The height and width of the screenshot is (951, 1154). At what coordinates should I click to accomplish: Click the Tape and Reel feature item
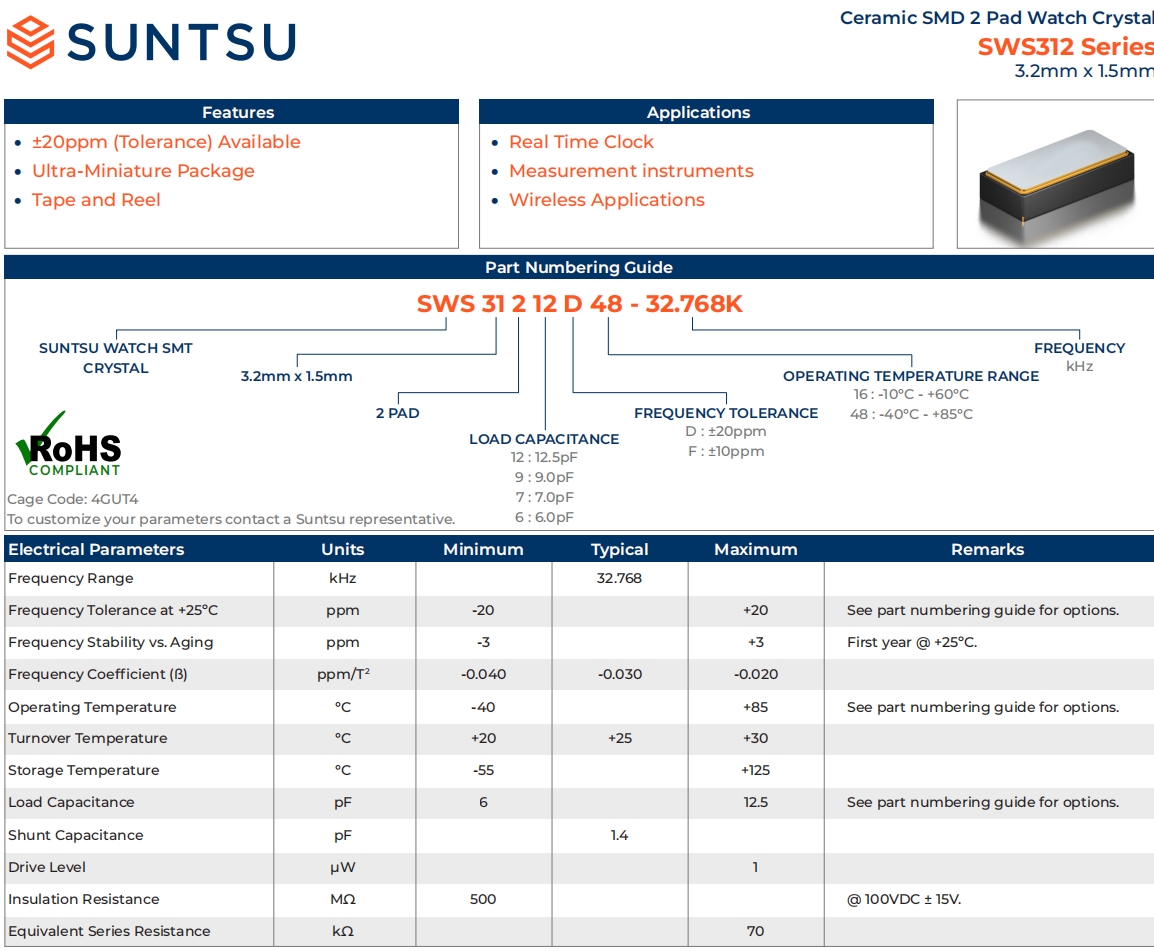(x=96, y=200)
